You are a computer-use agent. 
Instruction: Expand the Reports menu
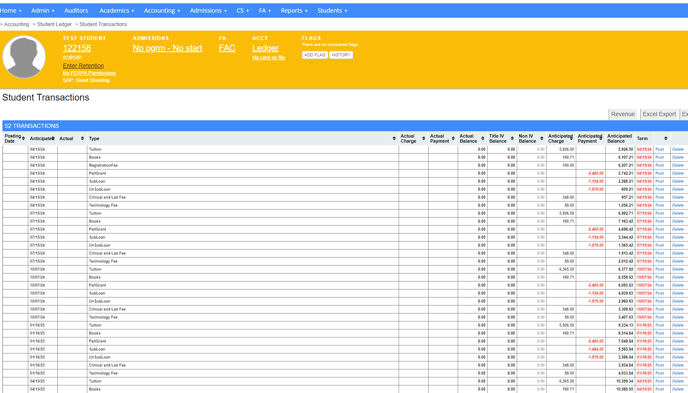[294, 11]
